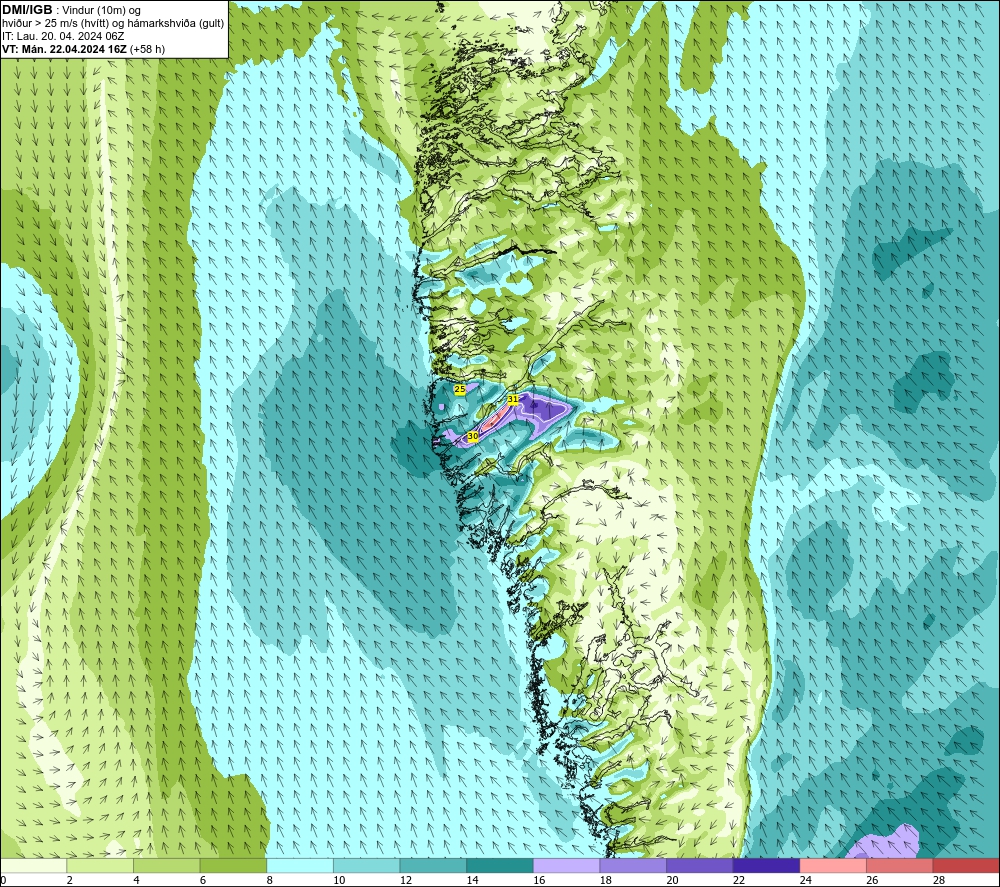The width and height of the screenshot is (1000, 887).
Task: Click the 2–4 m/s light green scale swatch
Action: pos(100,866)
